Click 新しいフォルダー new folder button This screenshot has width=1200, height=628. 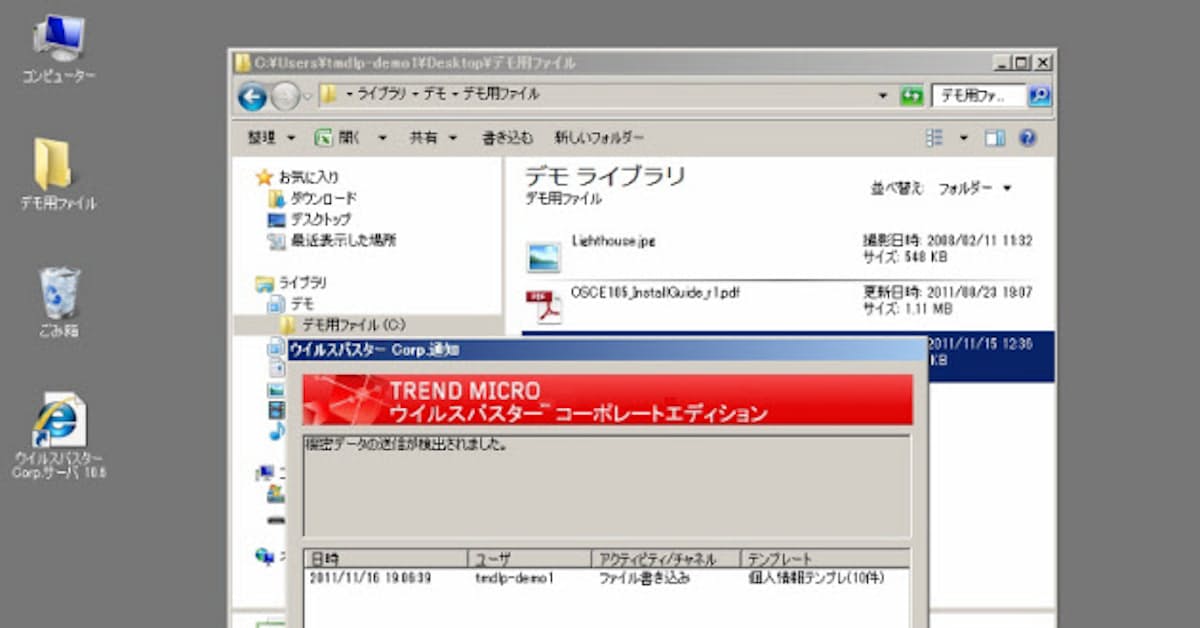(599, 138)
